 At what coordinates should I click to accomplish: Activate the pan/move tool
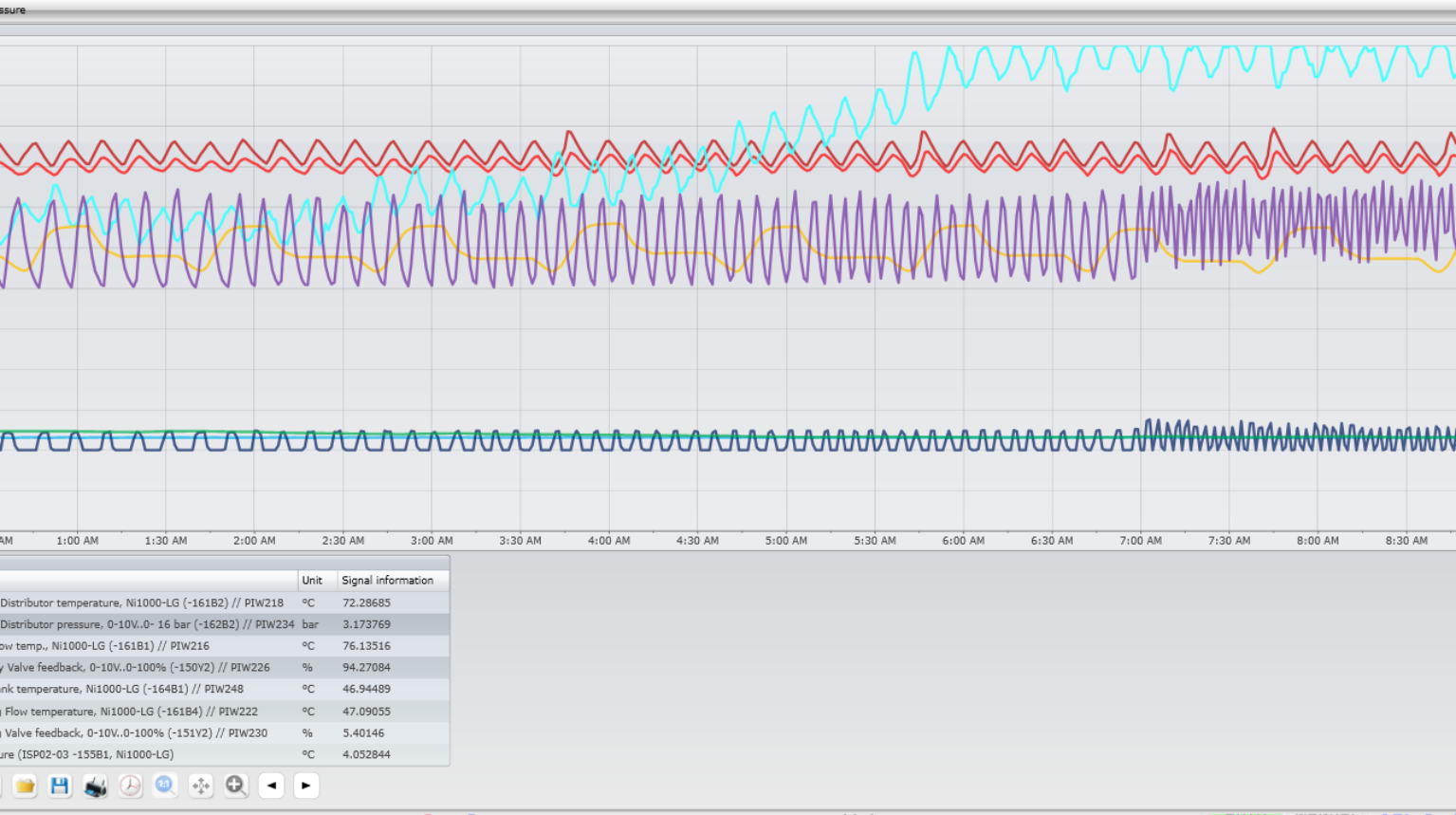(199, 786)
